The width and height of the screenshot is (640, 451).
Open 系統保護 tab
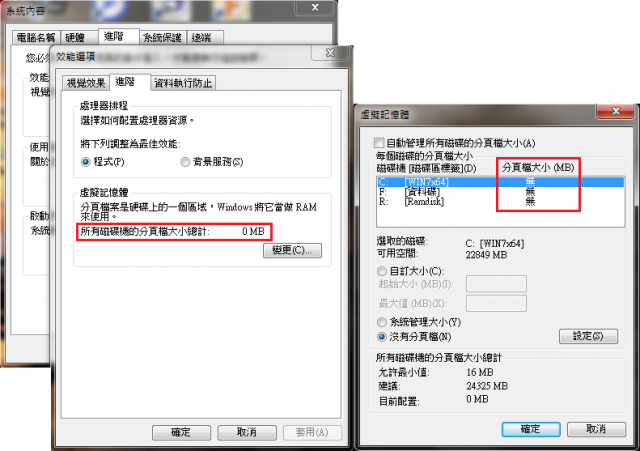pyautogui.click(x=162, y=38)
